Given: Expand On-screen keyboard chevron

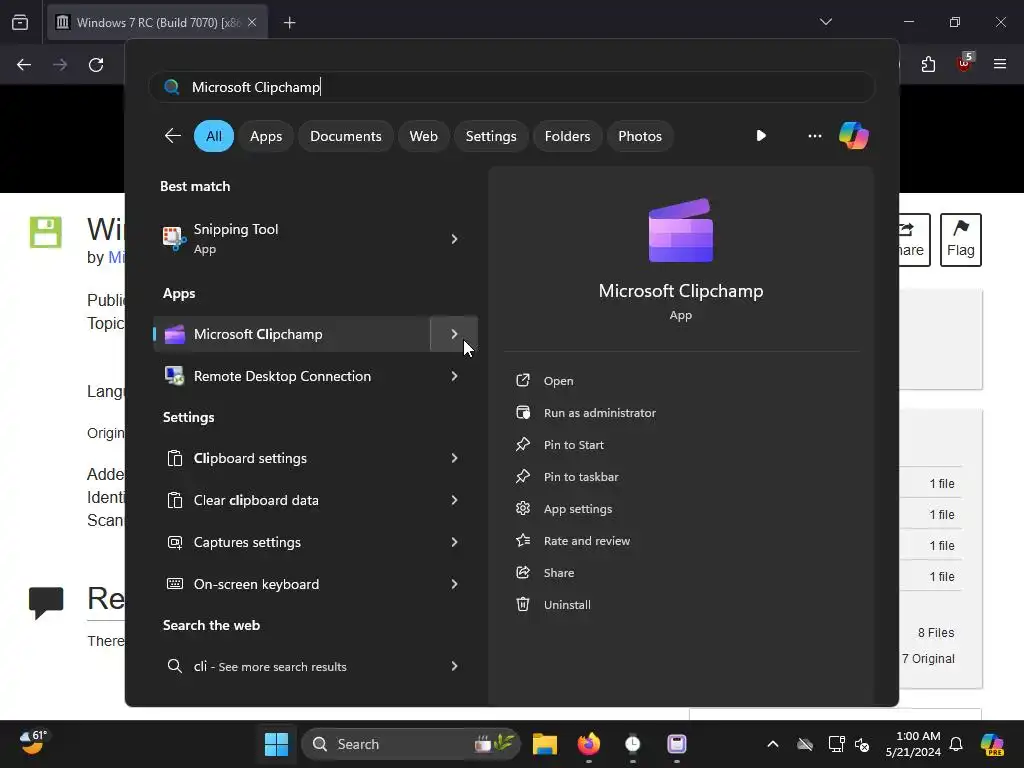Looking at the screenshot, I should point(455,584).
